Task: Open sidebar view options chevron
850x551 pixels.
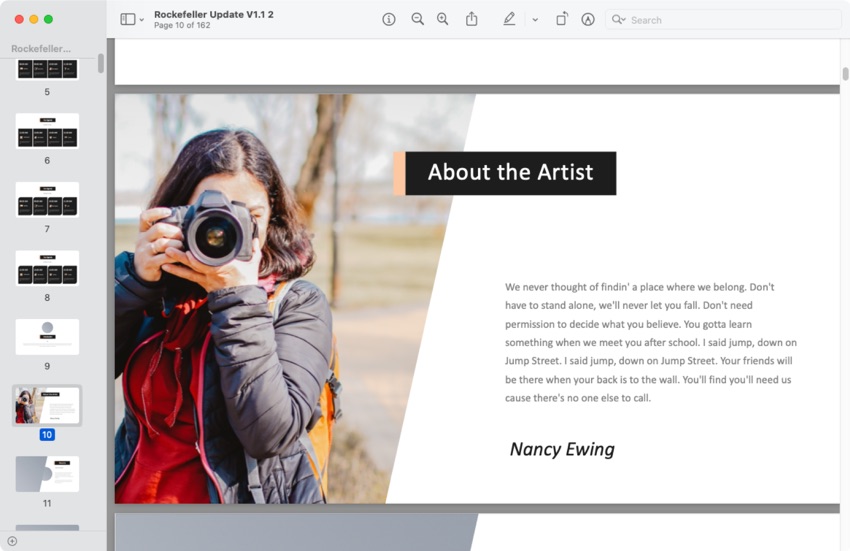Action: coord(141,20)
